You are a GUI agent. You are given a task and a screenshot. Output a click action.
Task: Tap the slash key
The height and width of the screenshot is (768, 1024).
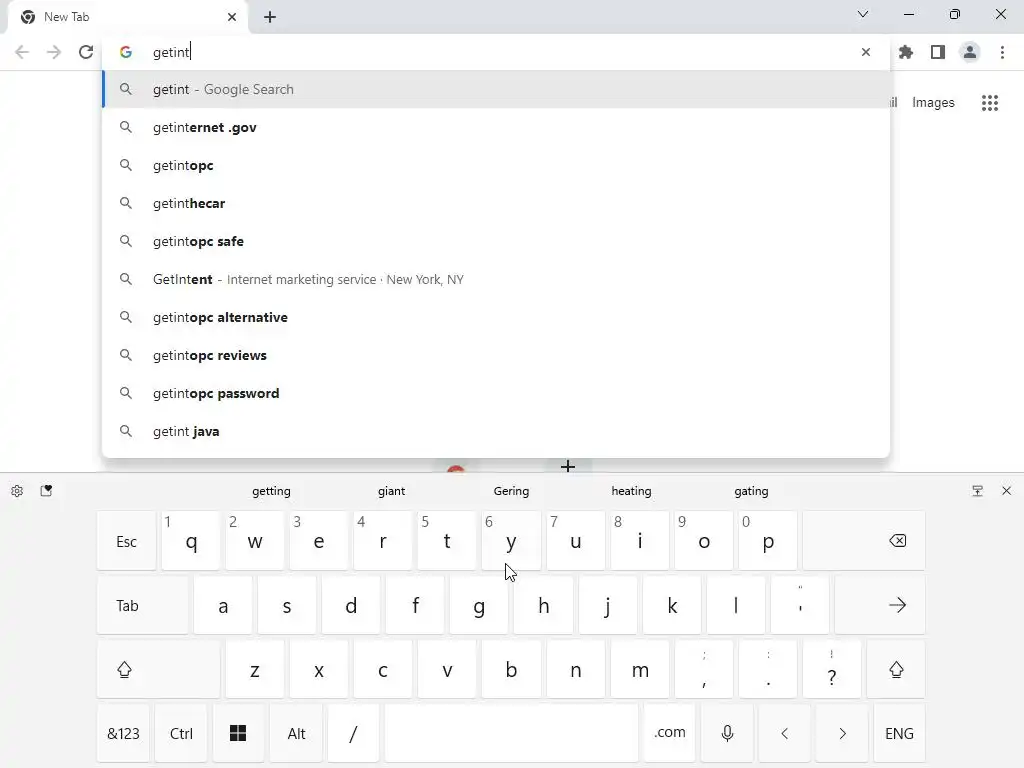(x=353, y=733)
